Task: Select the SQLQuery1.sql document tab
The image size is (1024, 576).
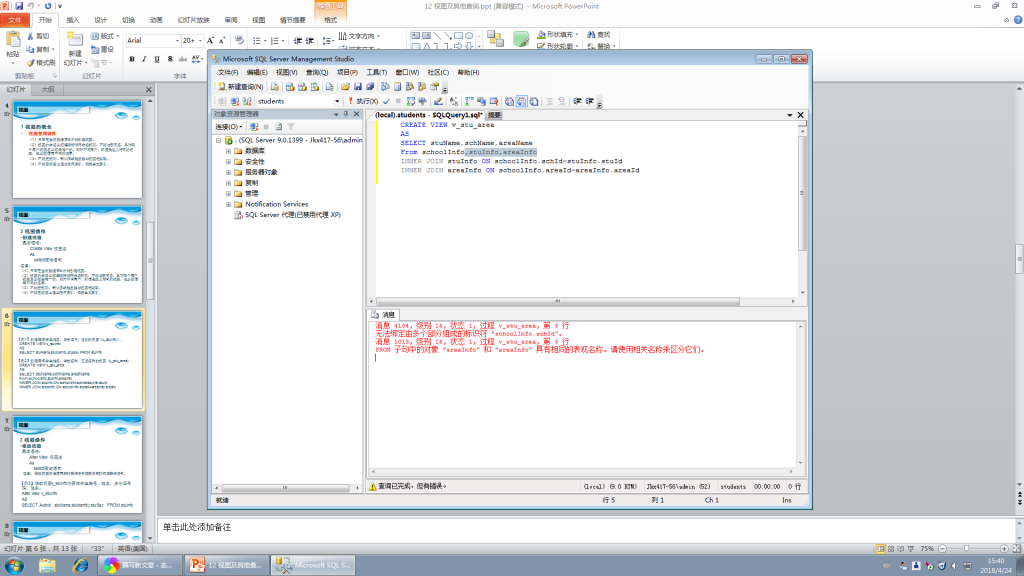Action: coord(428,115)
